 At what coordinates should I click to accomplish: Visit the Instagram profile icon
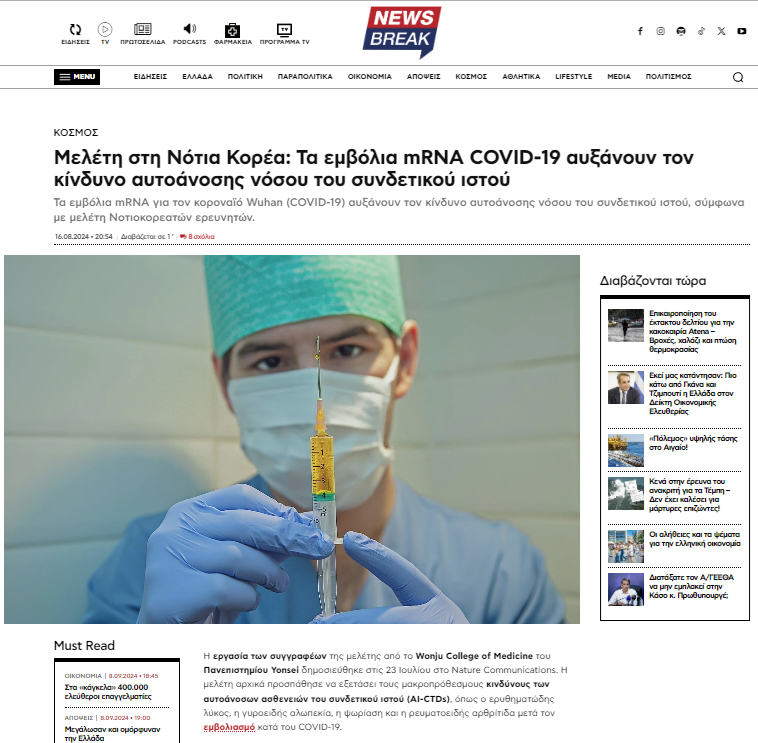[660, 31]
